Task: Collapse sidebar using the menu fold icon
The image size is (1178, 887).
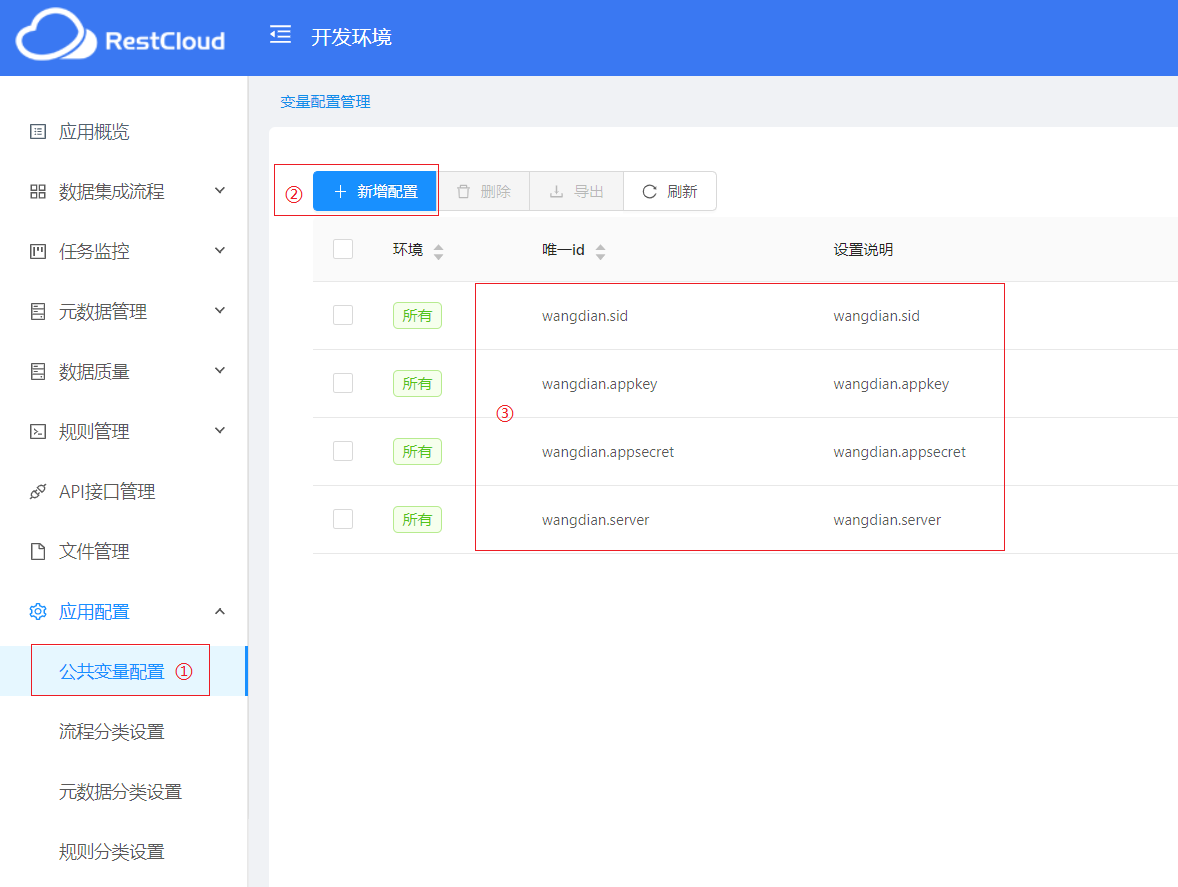Action: pyautogui.click(x=280, y=36)
